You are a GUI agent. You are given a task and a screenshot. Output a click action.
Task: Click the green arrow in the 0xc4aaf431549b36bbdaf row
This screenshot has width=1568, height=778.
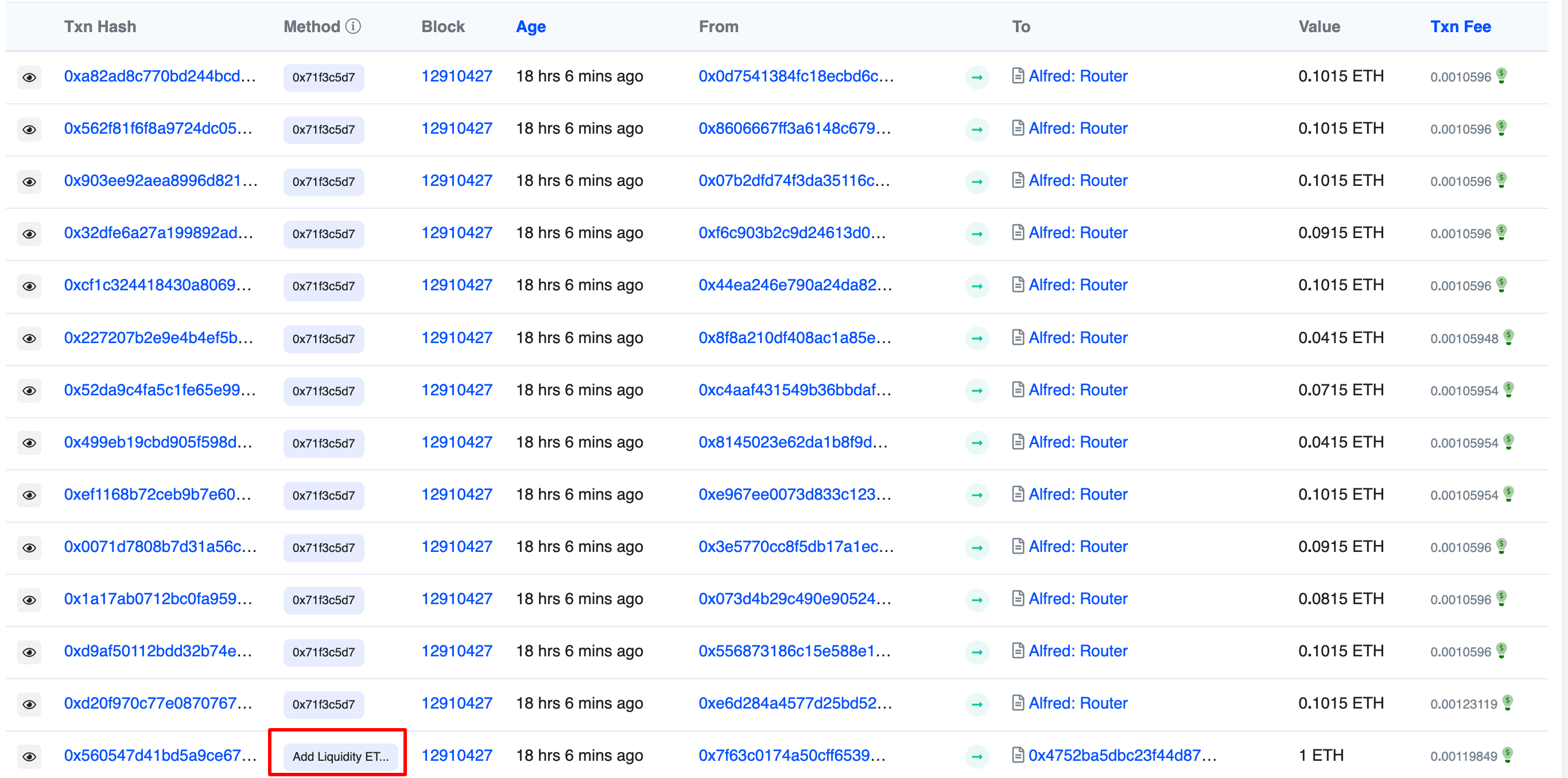tap(977, 391)
